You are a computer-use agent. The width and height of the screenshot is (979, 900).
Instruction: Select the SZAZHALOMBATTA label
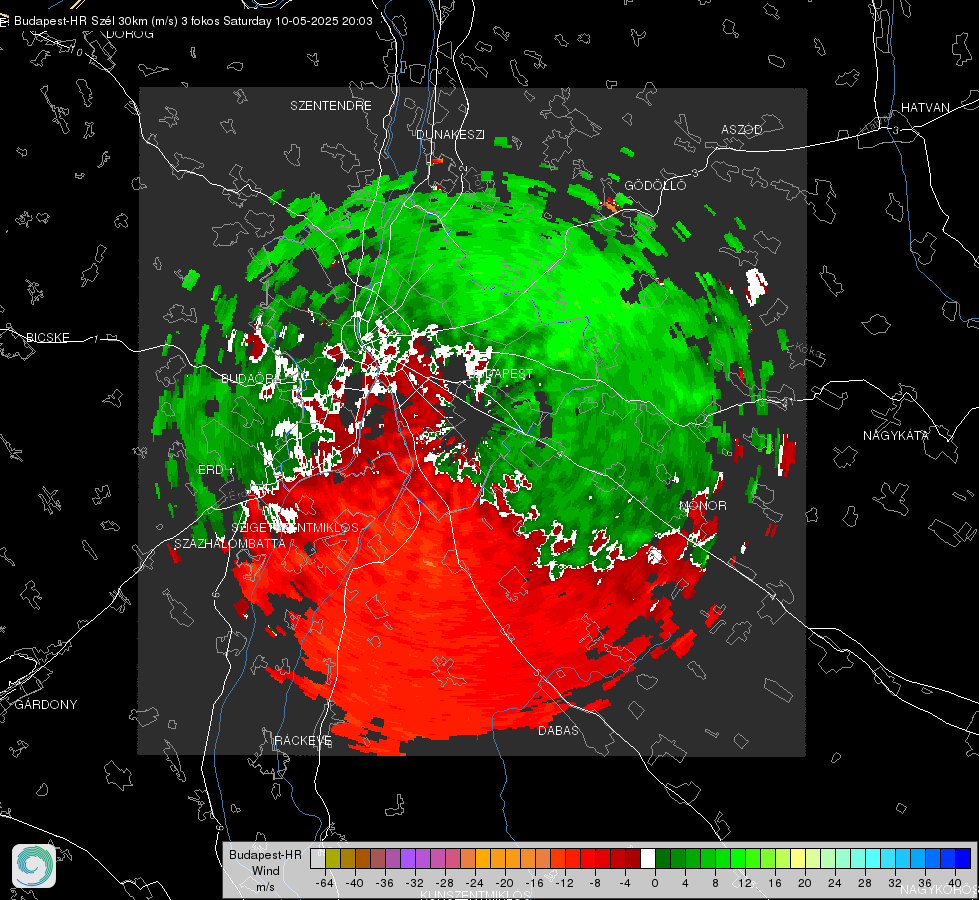(230, 543)
